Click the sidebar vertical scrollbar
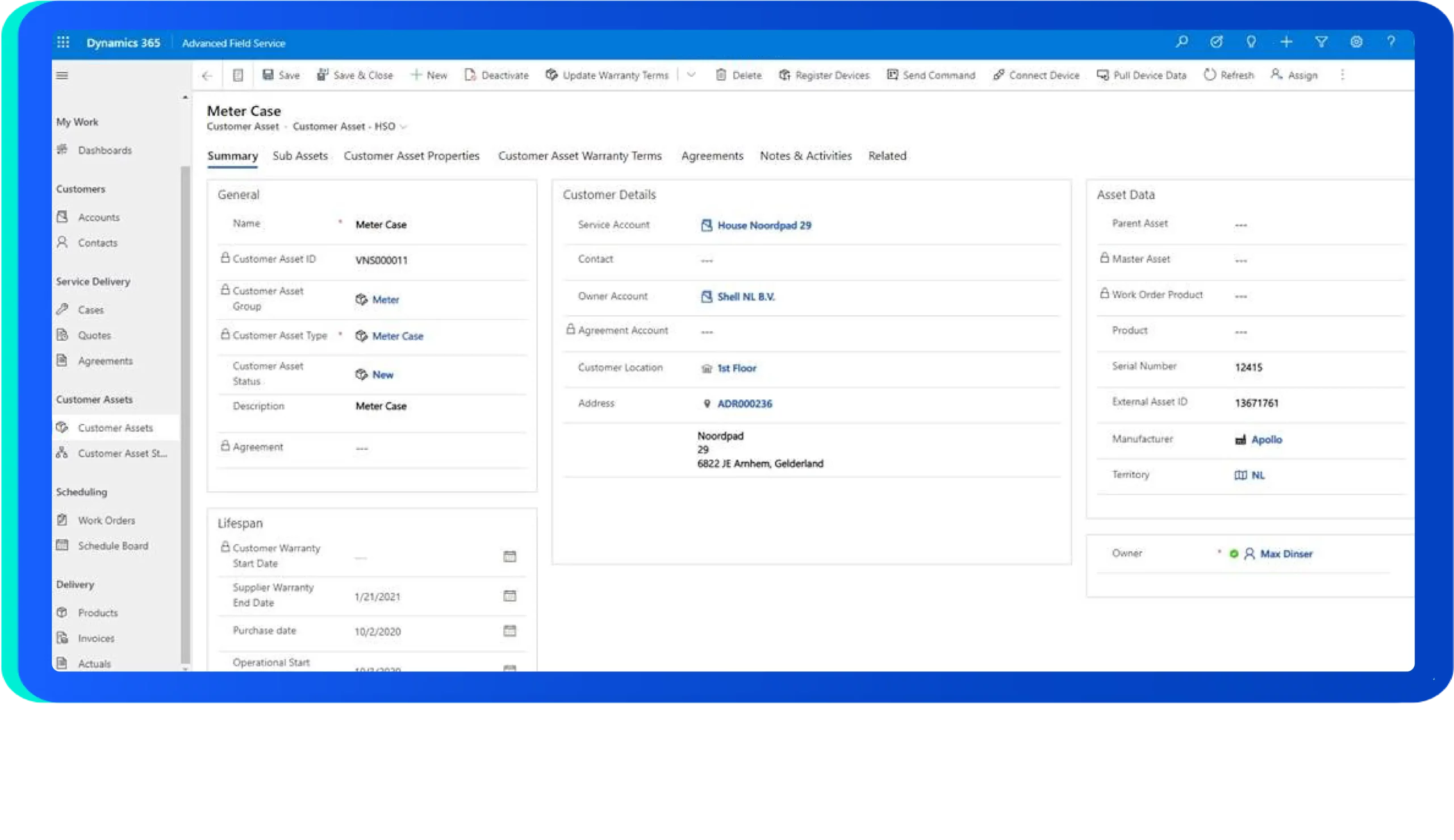This screenshot has height=840, width=1454. tap(185, 414)
